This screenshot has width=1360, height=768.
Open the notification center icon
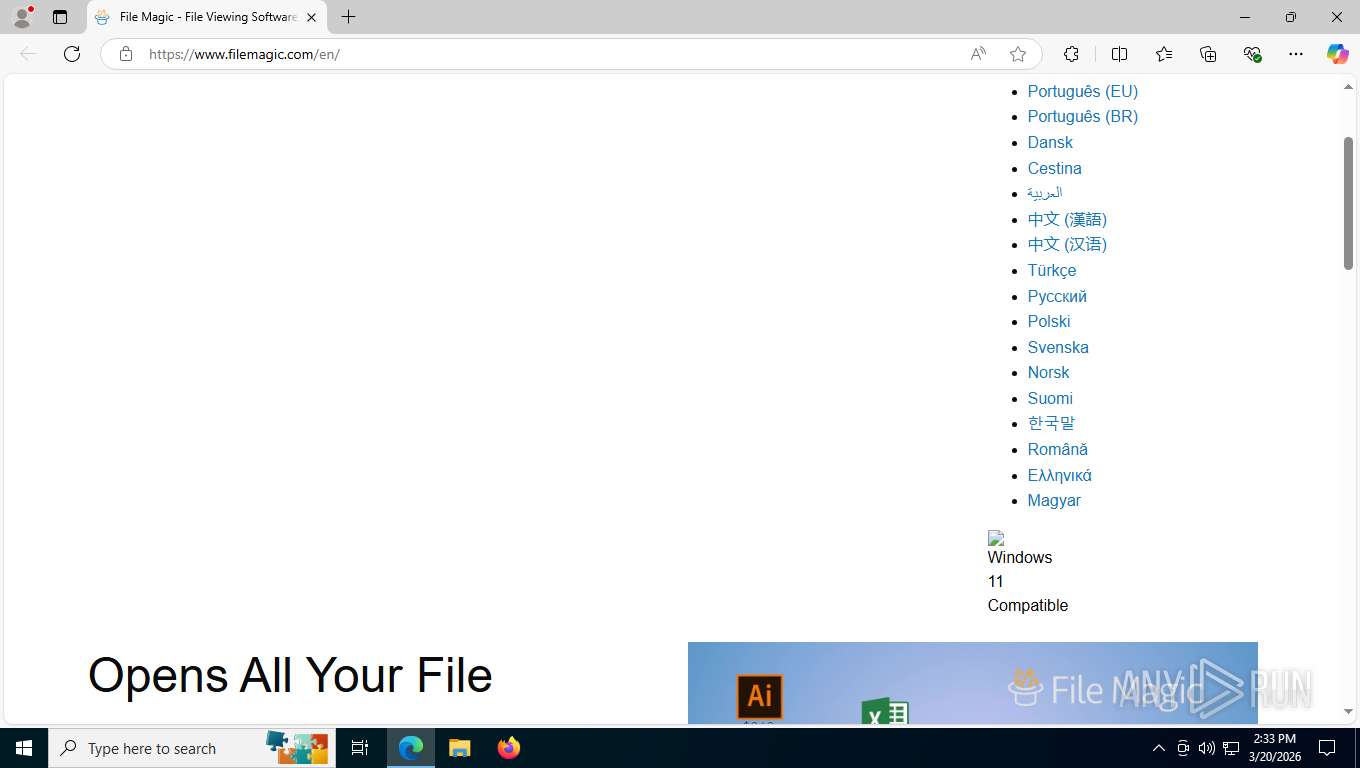1327,748
